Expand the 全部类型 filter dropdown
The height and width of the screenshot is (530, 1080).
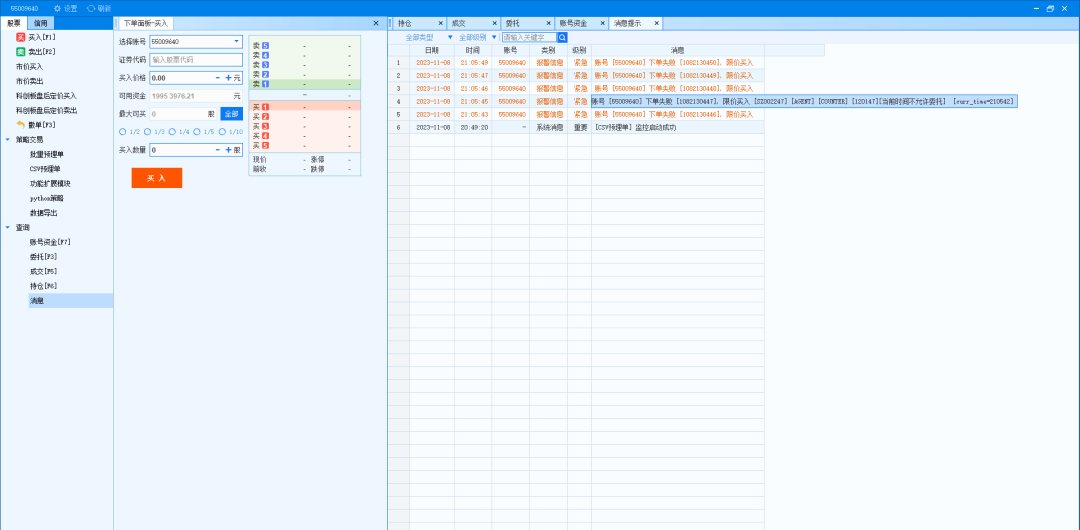pos(450,37)
